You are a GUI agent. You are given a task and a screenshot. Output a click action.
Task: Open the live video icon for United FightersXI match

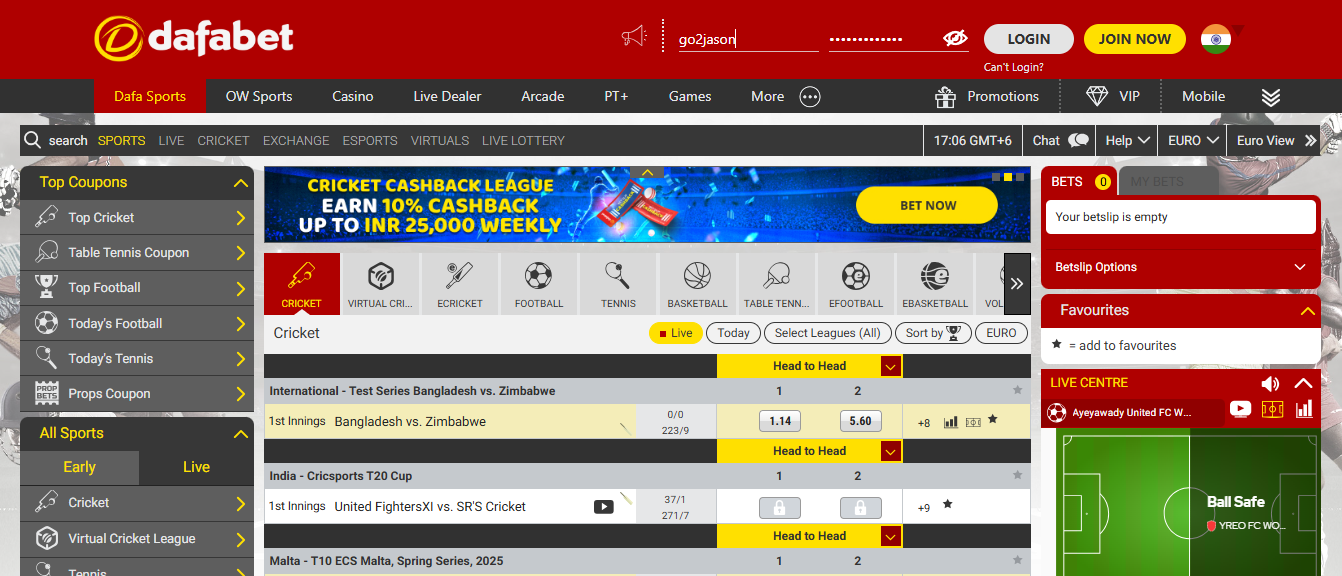pyautogui.click(x=603, y=506)
